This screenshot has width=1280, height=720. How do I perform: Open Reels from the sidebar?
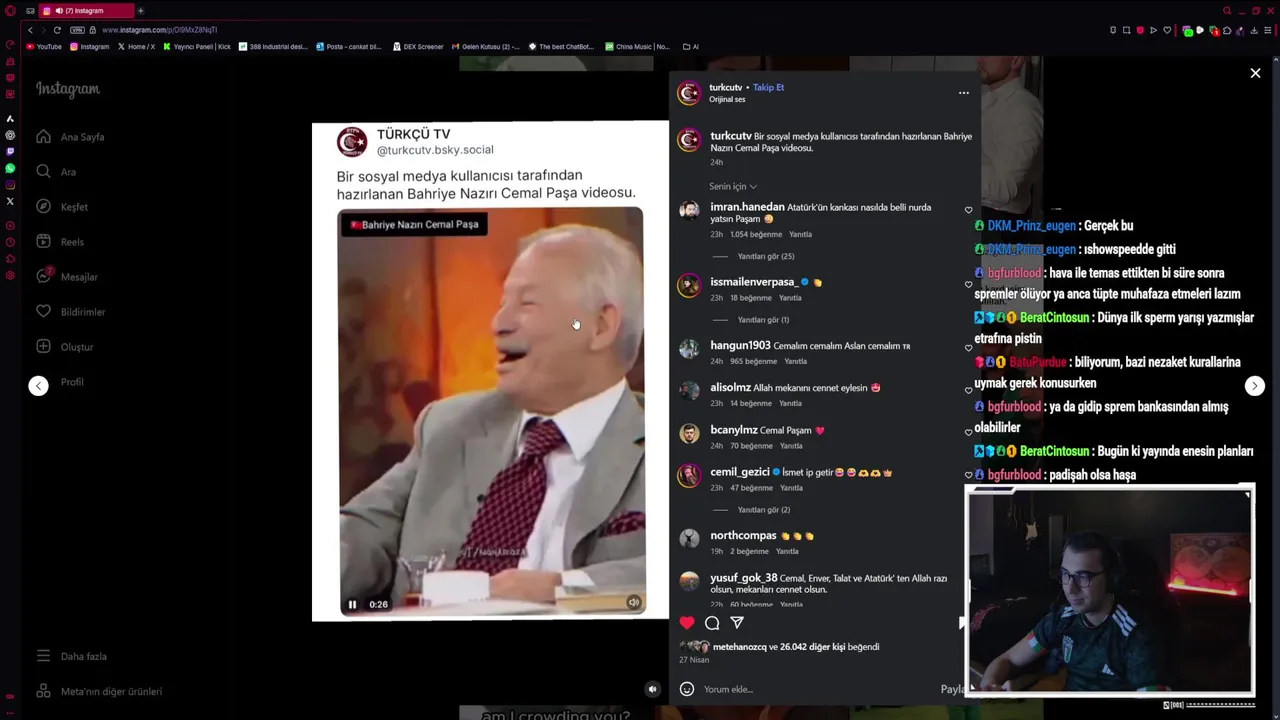click(72, 242)
